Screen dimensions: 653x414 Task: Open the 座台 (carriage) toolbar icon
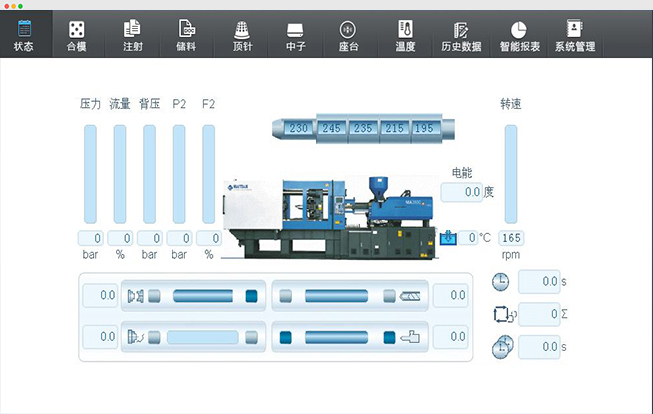[x=348, y=35]
